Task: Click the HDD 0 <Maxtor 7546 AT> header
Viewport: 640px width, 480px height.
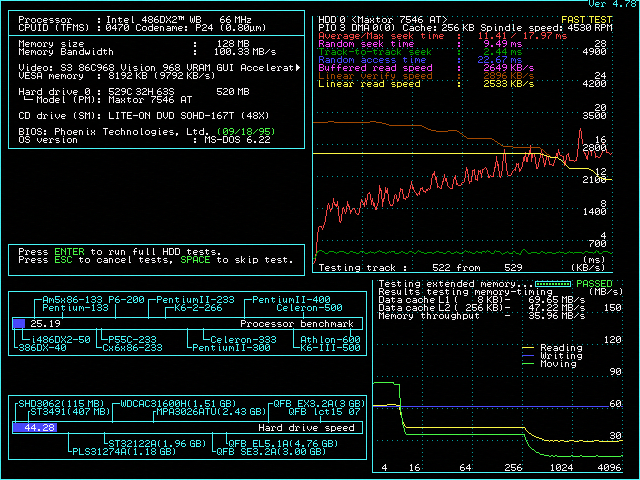Action: pos(382,20)
